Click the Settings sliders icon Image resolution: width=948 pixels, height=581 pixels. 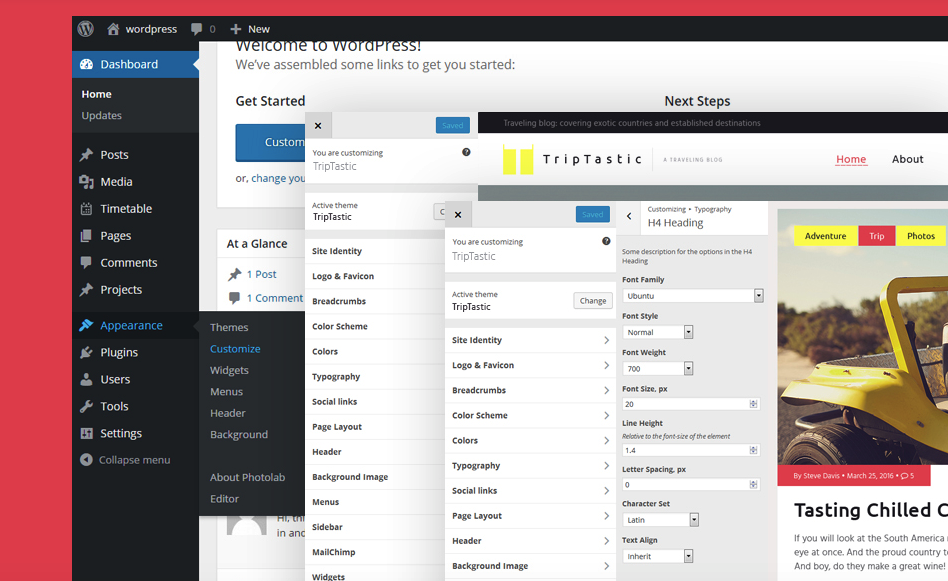coord(87,434)
